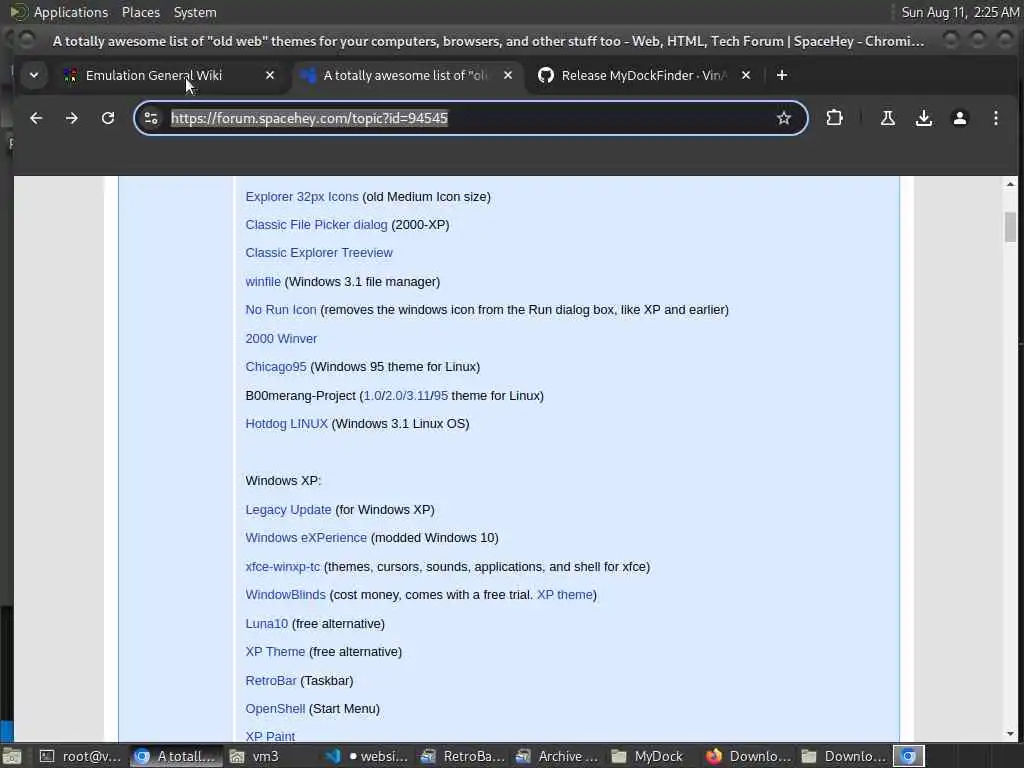Select the 'A totally awesome list' tab

(x=406, y=75)
